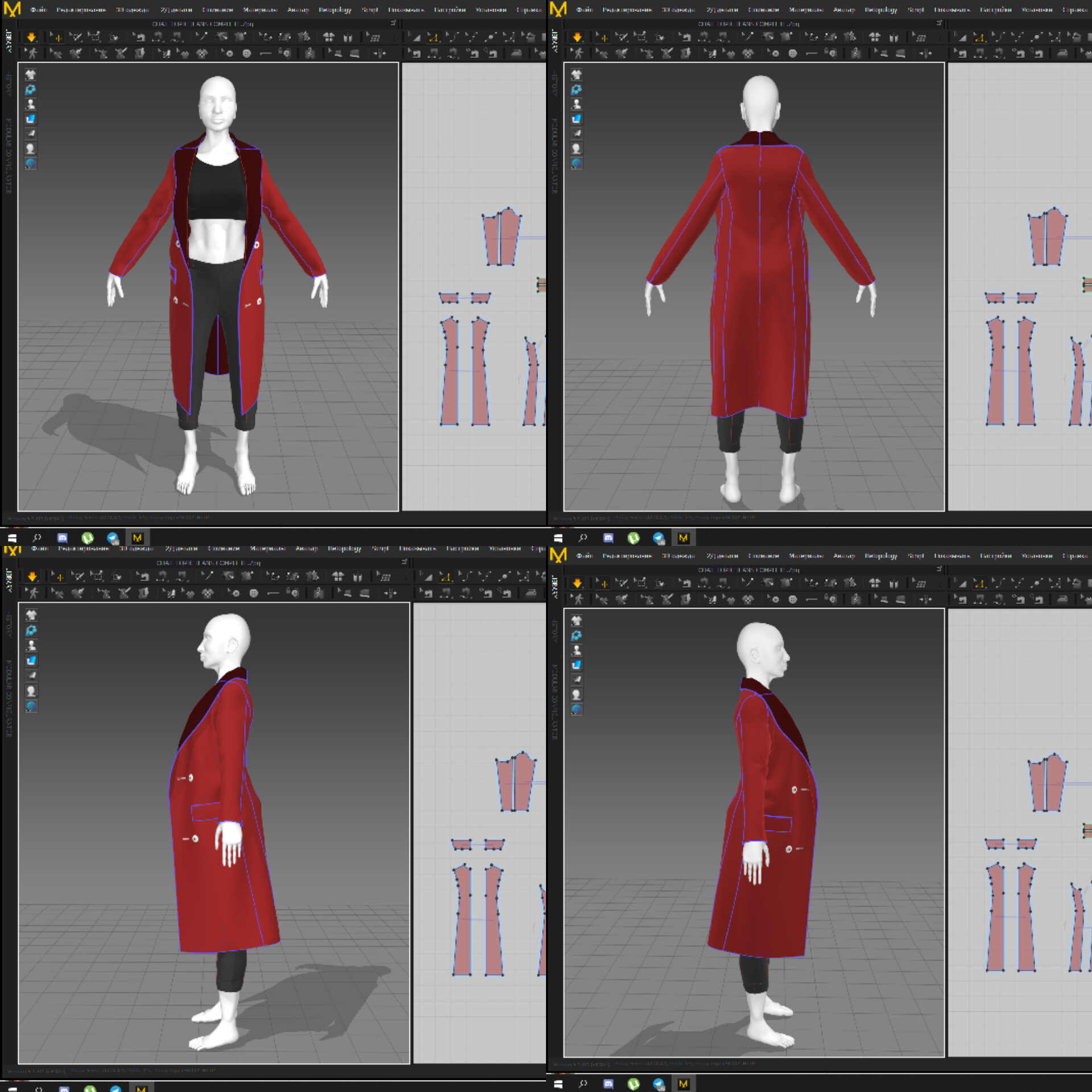Select the avatar pose tool in lower toolbar
Viewport: 1092px width, 1092px height.
pyautogui.click(x=32, y=54)
